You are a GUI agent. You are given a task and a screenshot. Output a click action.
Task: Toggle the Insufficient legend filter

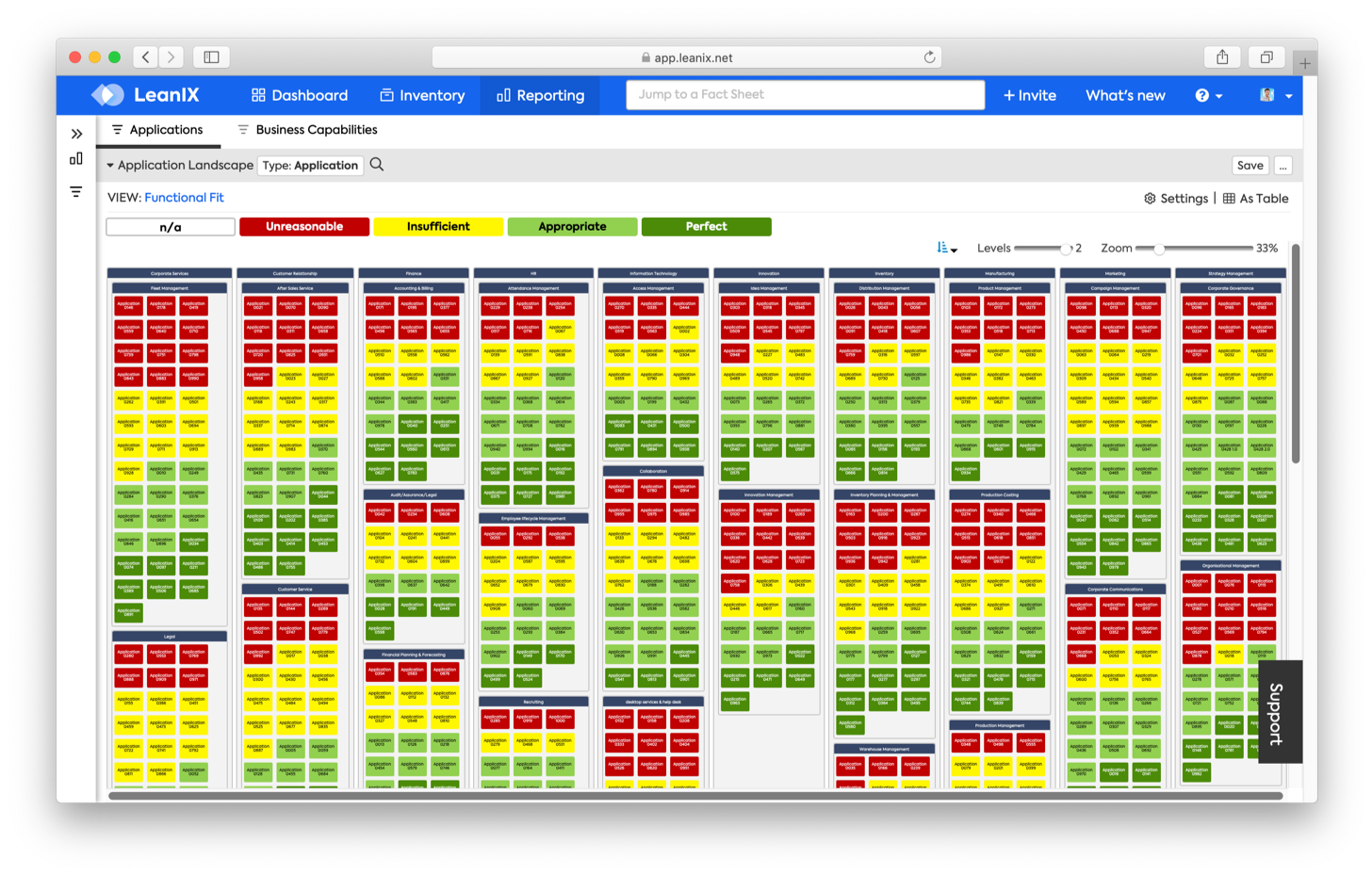coord(438,227)
